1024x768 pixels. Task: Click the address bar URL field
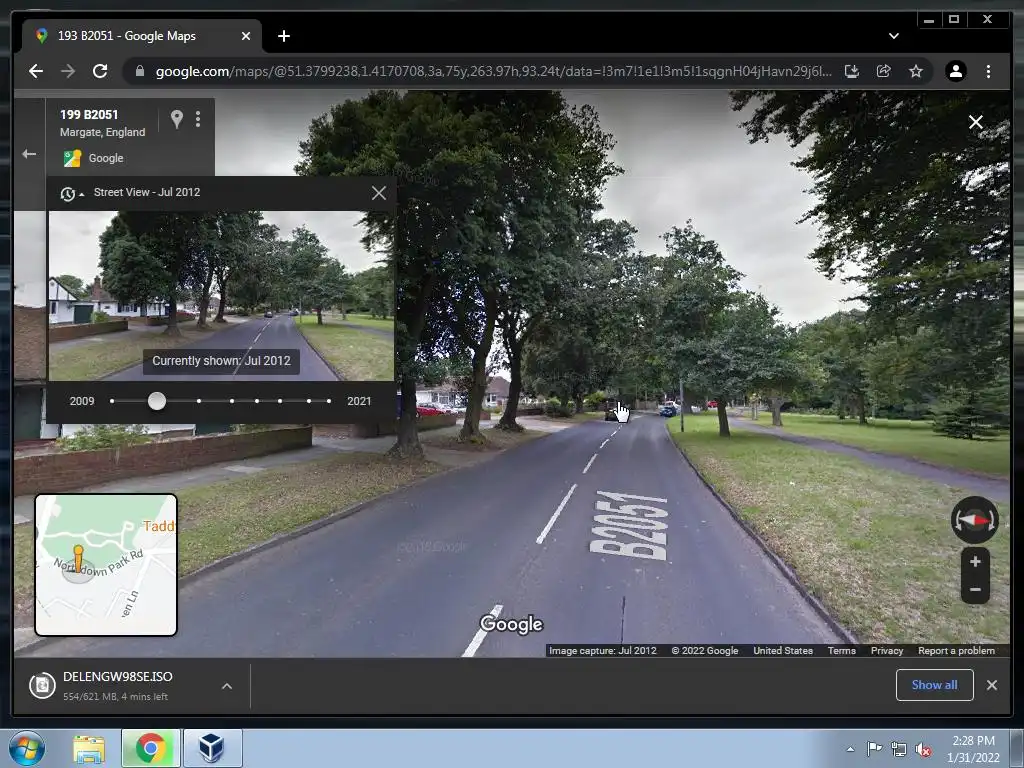point(493,71)
